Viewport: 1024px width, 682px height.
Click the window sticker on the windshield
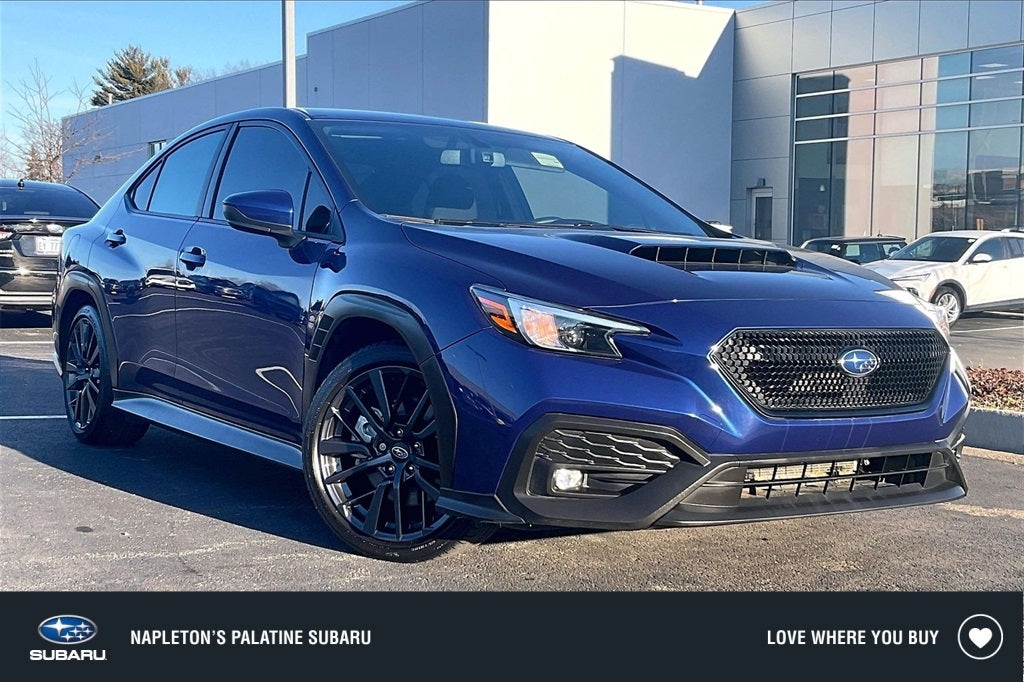[547, 161]
